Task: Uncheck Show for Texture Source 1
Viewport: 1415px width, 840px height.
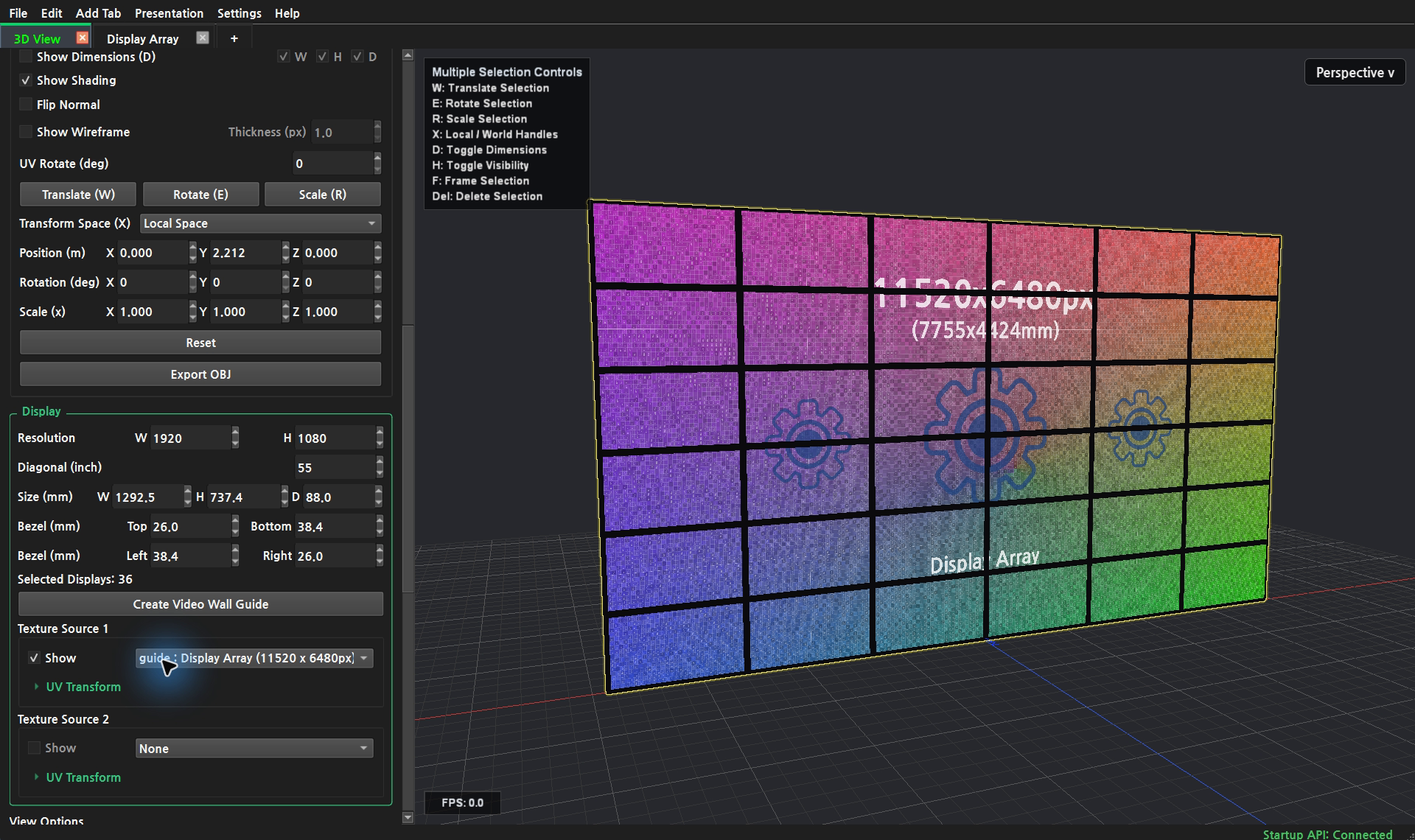Action: click(34, 658)
